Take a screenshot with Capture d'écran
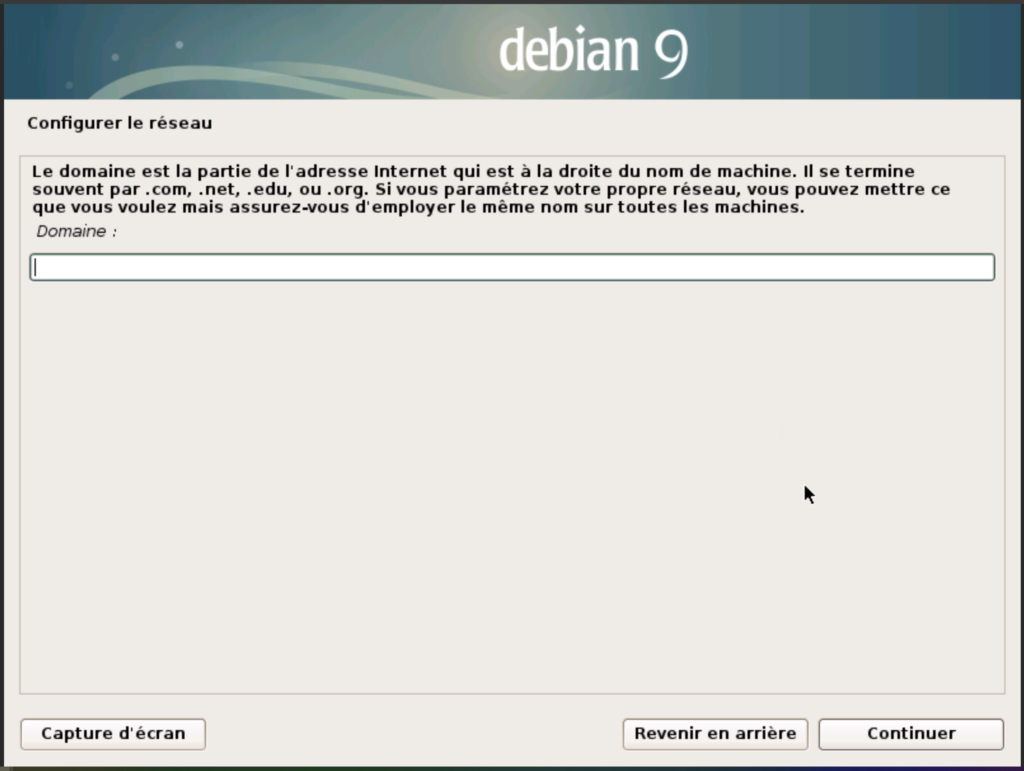The image size is (1024, 771). pyautogui.click(x=113, y=734)
